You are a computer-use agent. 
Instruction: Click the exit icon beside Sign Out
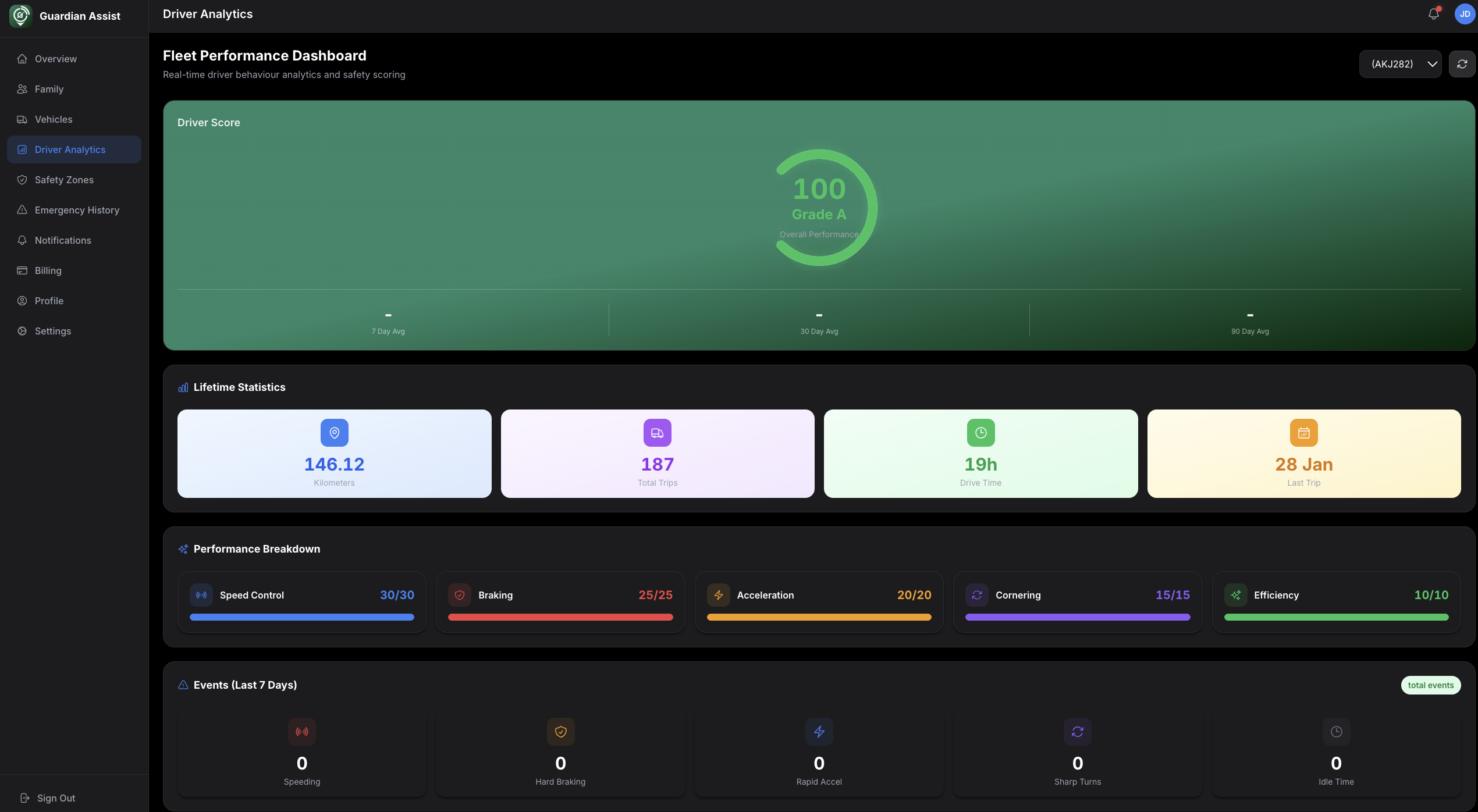(x=24, y=798)
